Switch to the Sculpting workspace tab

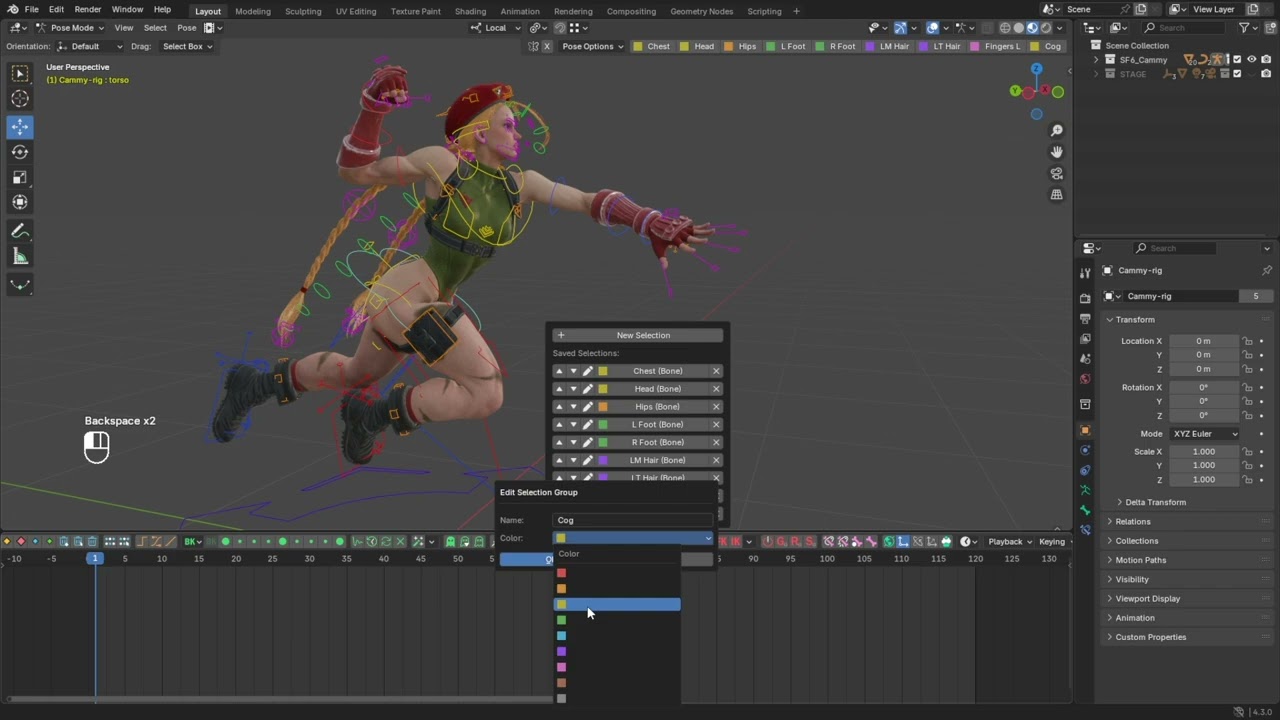[x=303, y=11]
